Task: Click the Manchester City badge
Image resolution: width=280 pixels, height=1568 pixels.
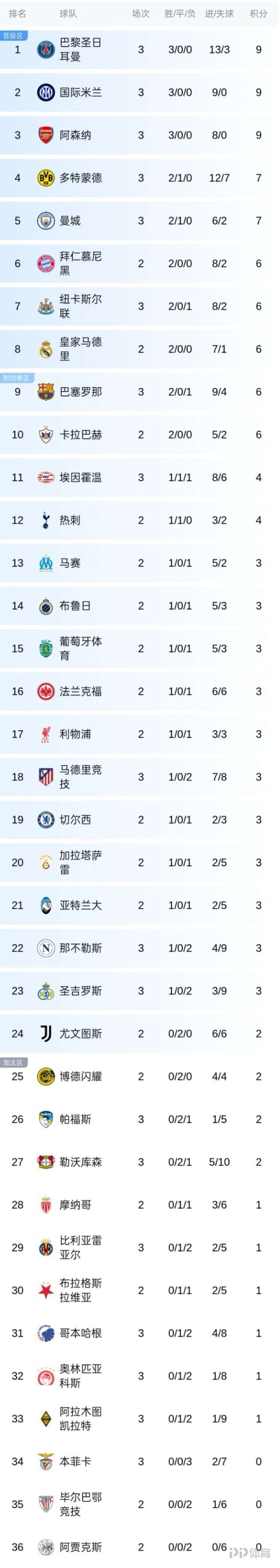Action: pyautogui.click(x=45, y=221)
